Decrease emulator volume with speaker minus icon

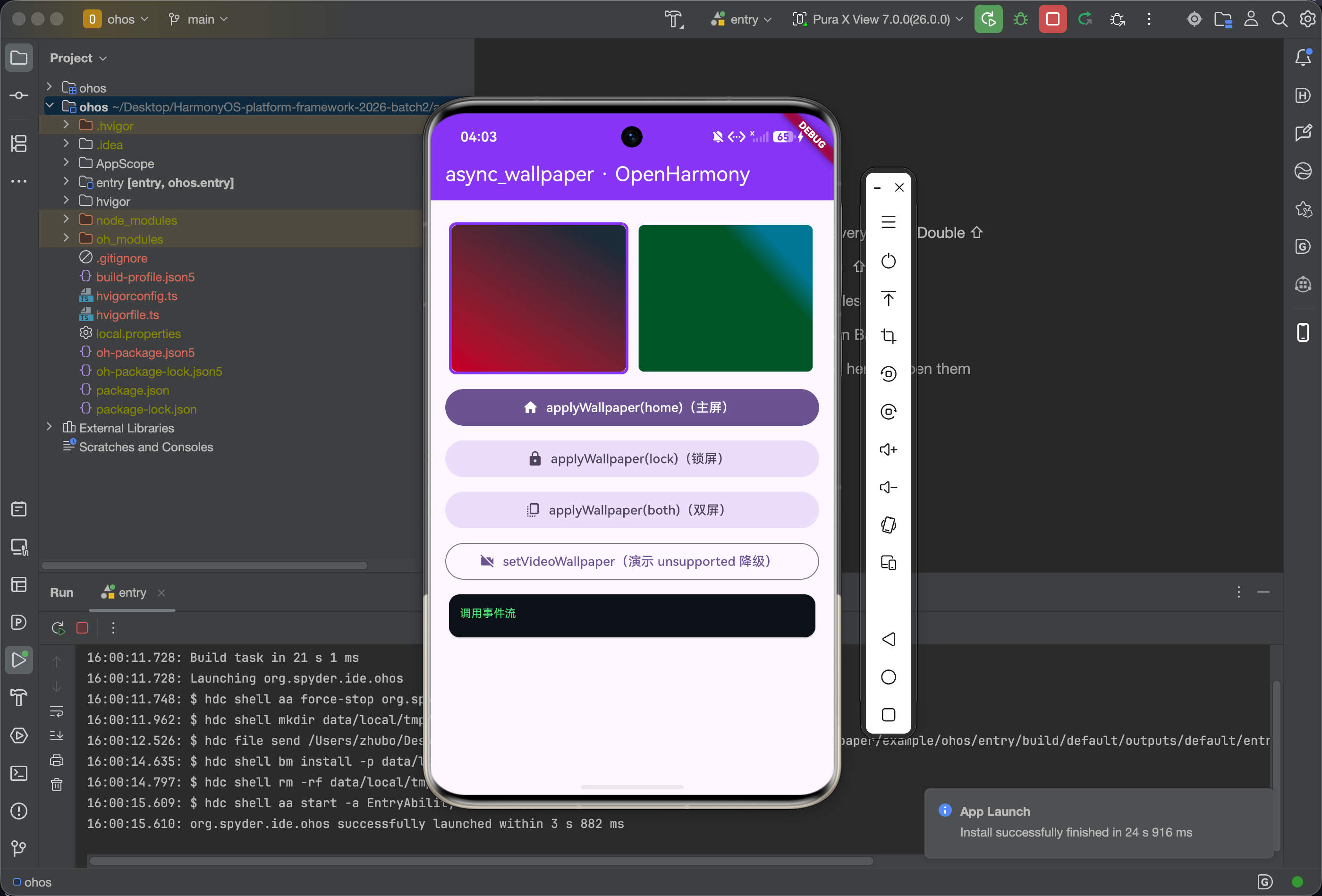889,488
